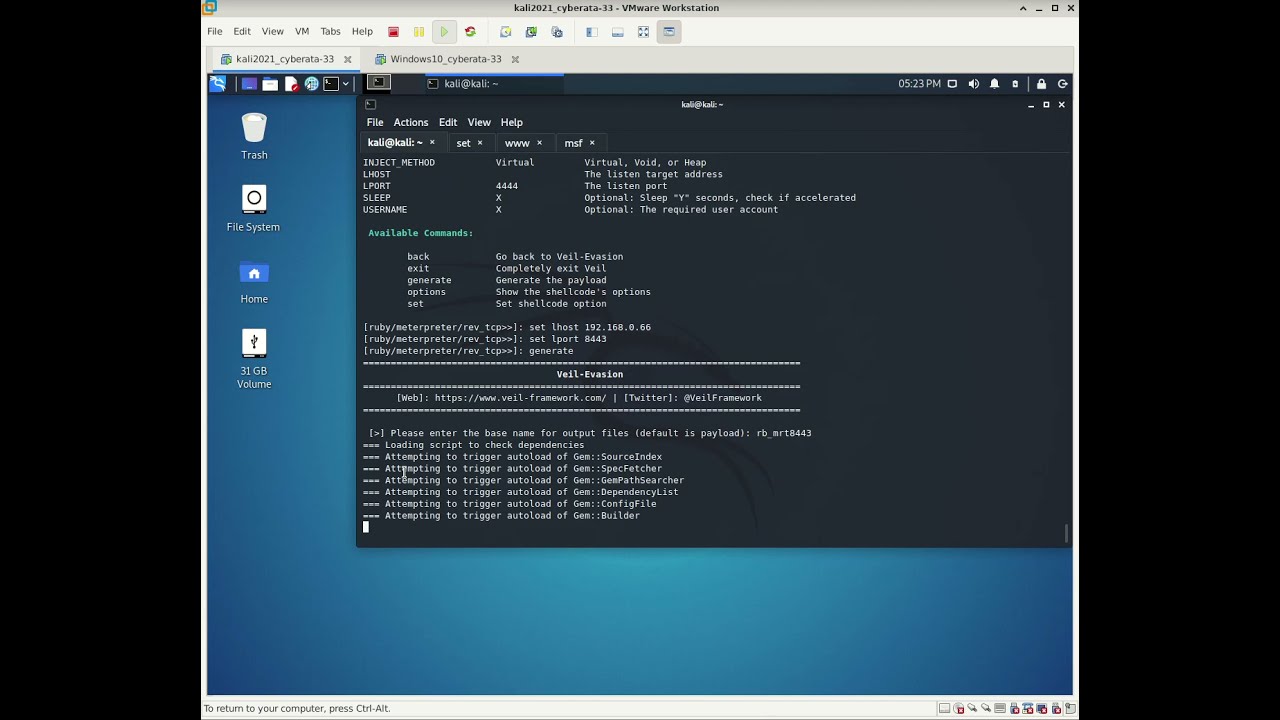The image size is (1280, 720).
Task: Click the Unity/console view icon in VMware toolbar
Action: [669, 32]
